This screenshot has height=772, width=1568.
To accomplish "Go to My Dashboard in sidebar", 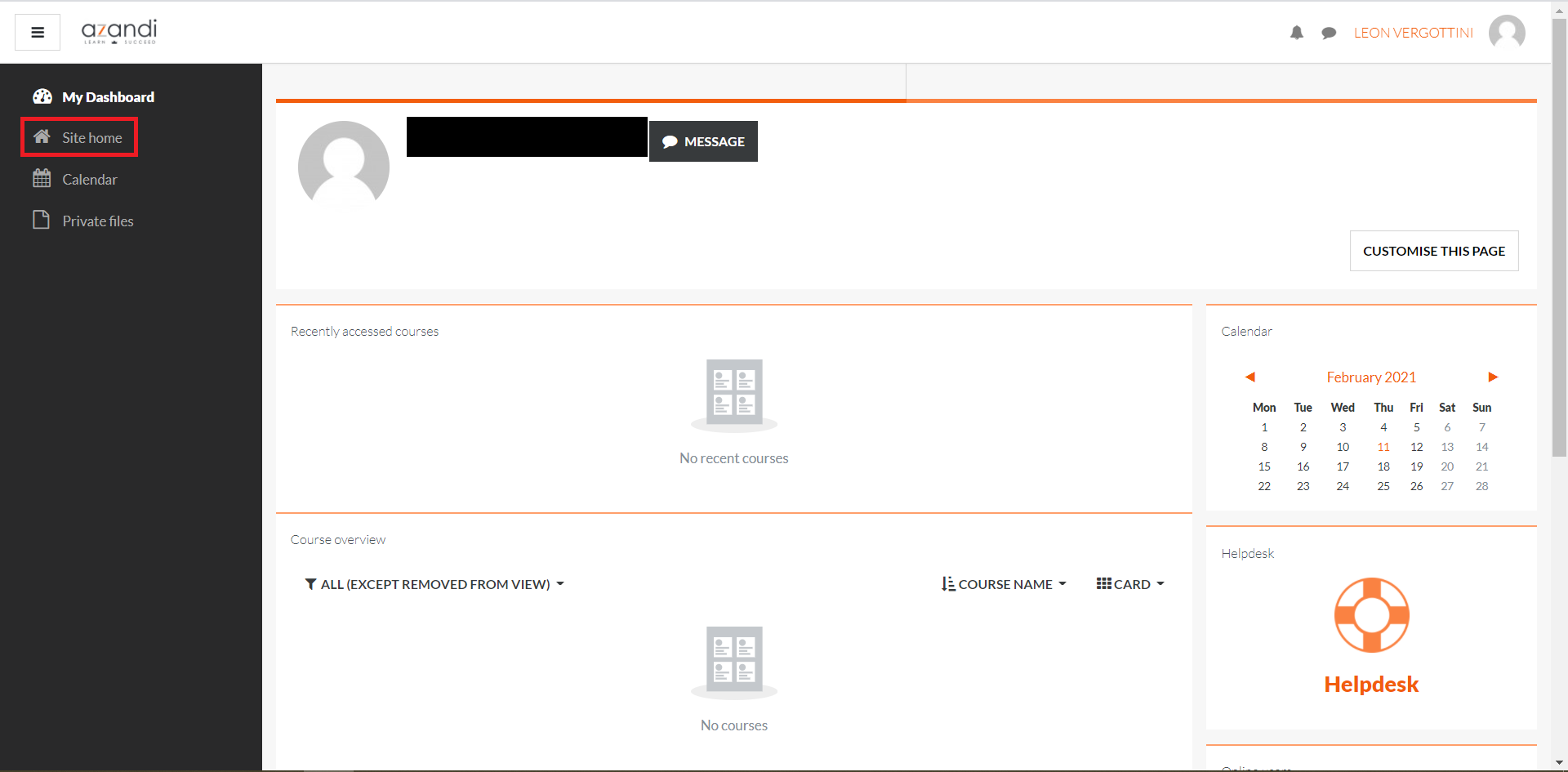I will coord(93,96).
